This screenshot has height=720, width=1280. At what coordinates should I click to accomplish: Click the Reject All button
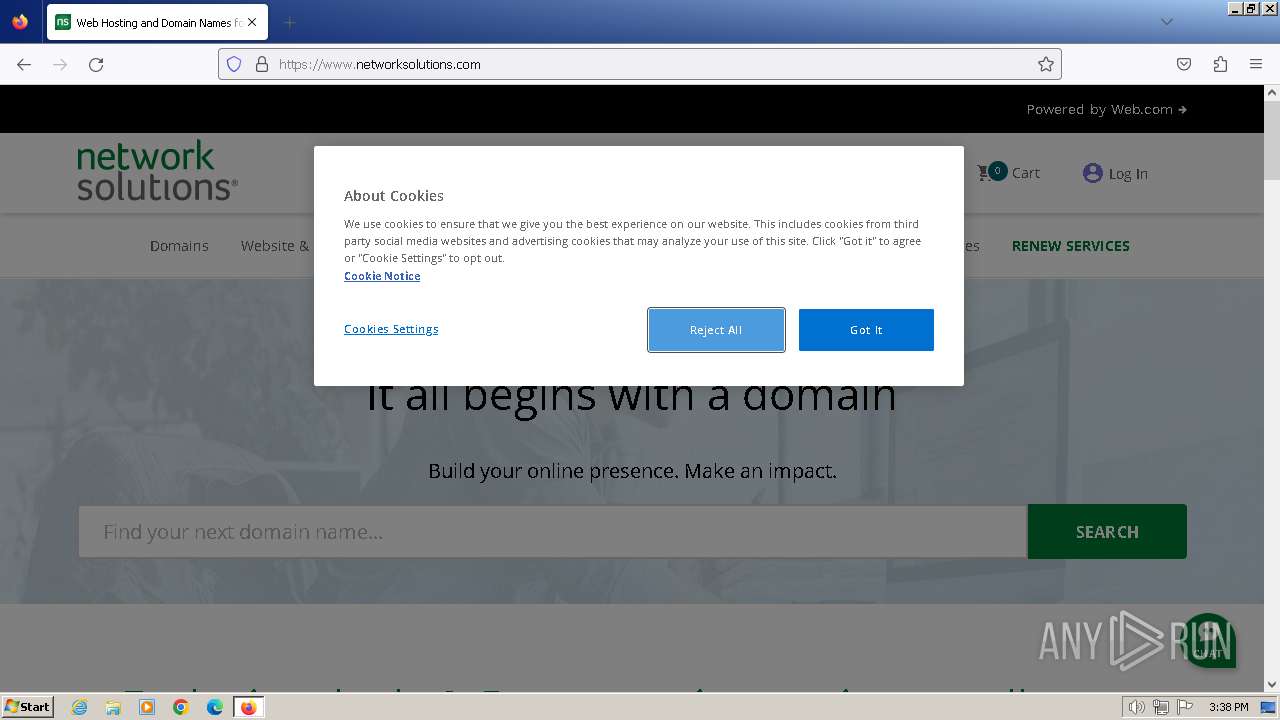pos(716,330)
